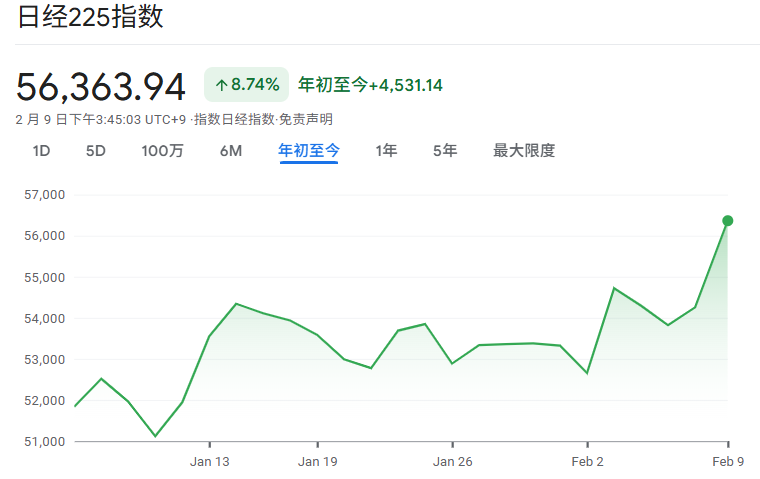
Task: Click the 日经225指数 title
Action: point(90,17)
